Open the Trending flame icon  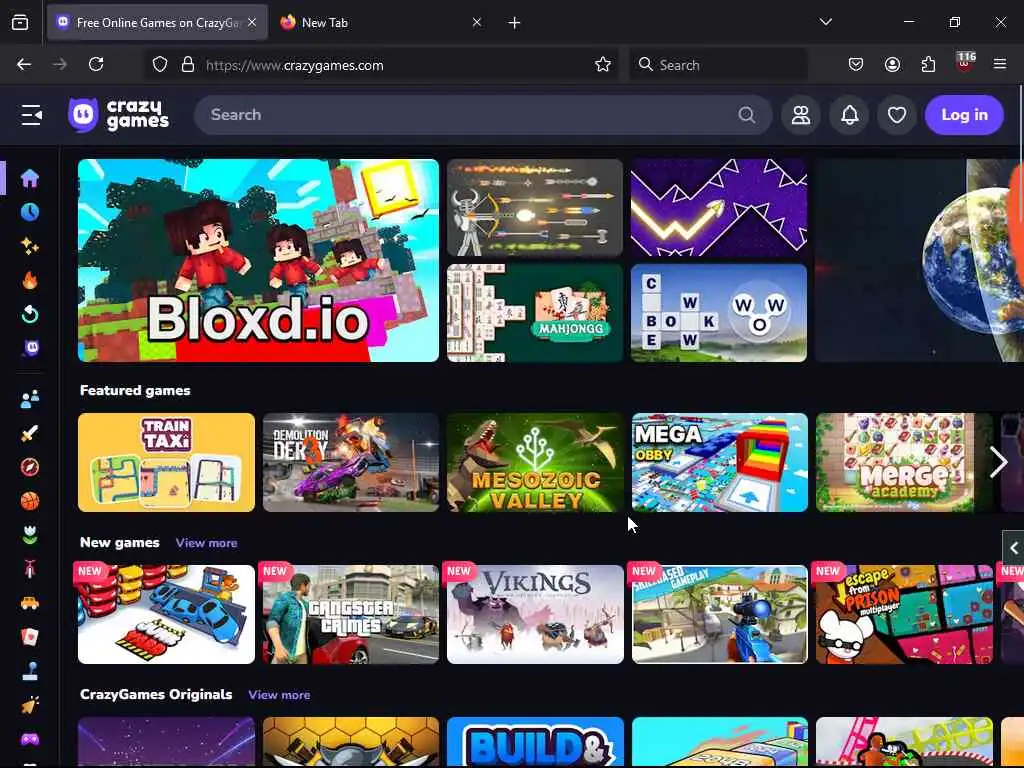[x=29, y=280]
